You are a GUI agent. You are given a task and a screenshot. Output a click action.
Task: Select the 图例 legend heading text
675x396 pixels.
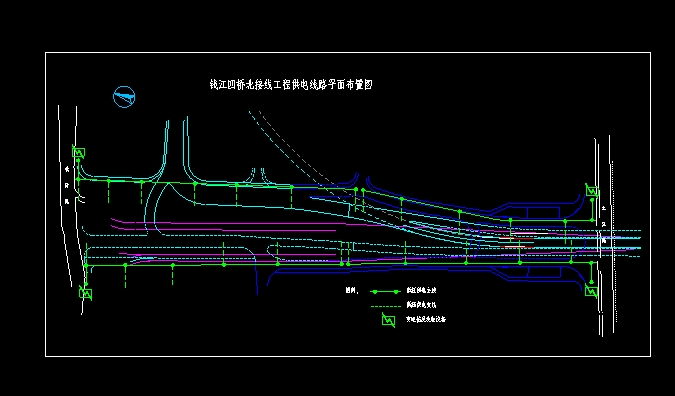(352, 291)
